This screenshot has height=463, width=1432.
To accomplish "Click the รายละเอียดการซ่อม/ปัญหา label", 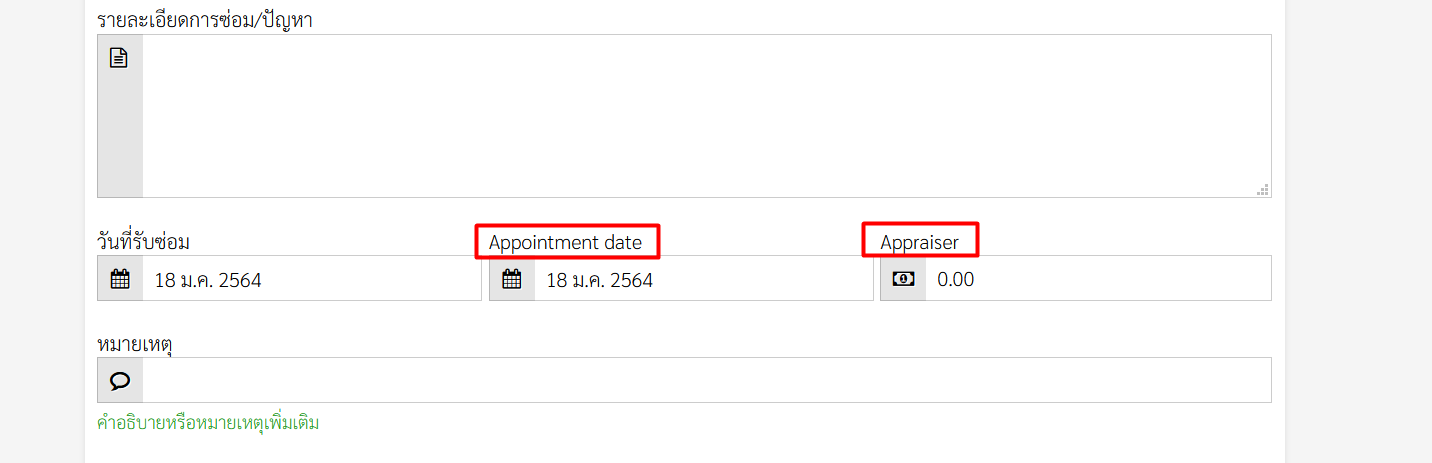I will click(x=205, y=19).
